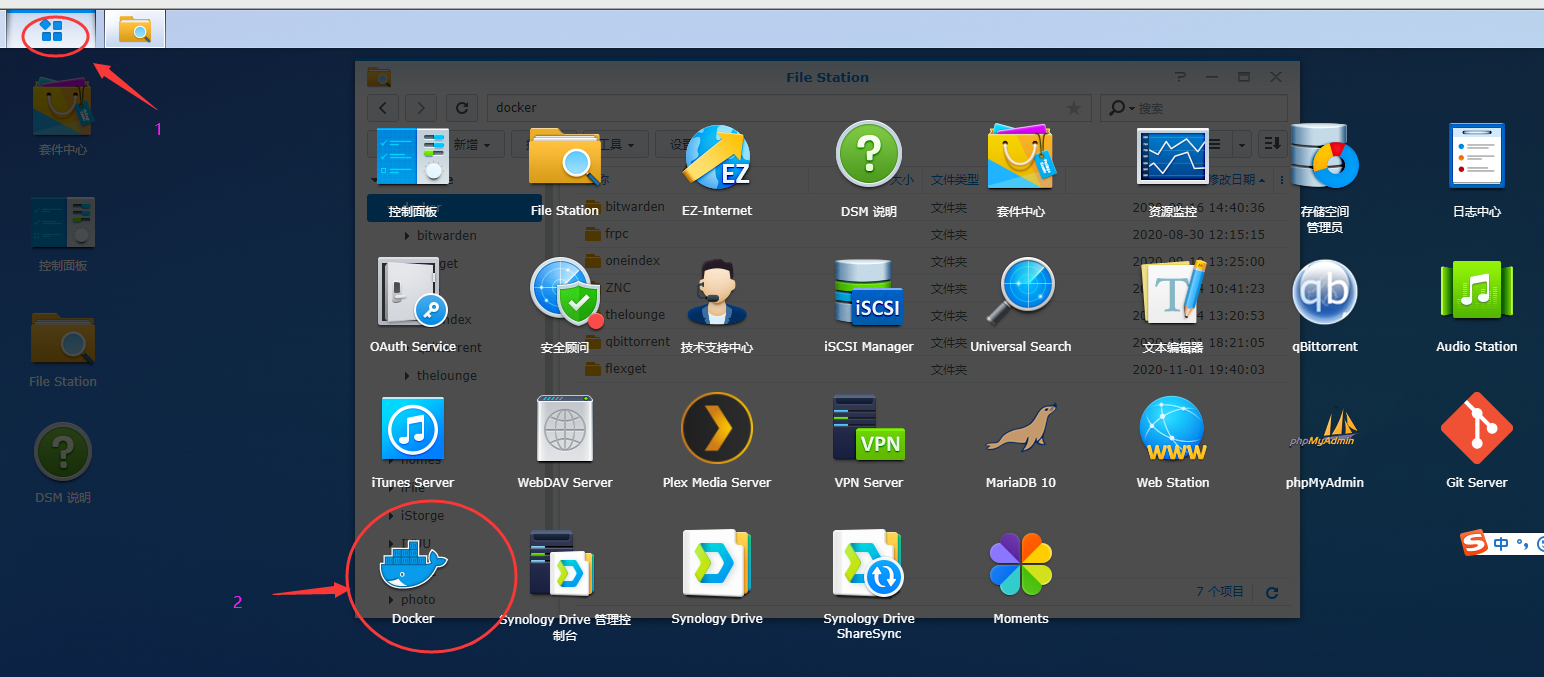The image size is (1544, 677).
Task: Open DSM 说明 in the main menu grid
Action: click(x=869, y=171)
